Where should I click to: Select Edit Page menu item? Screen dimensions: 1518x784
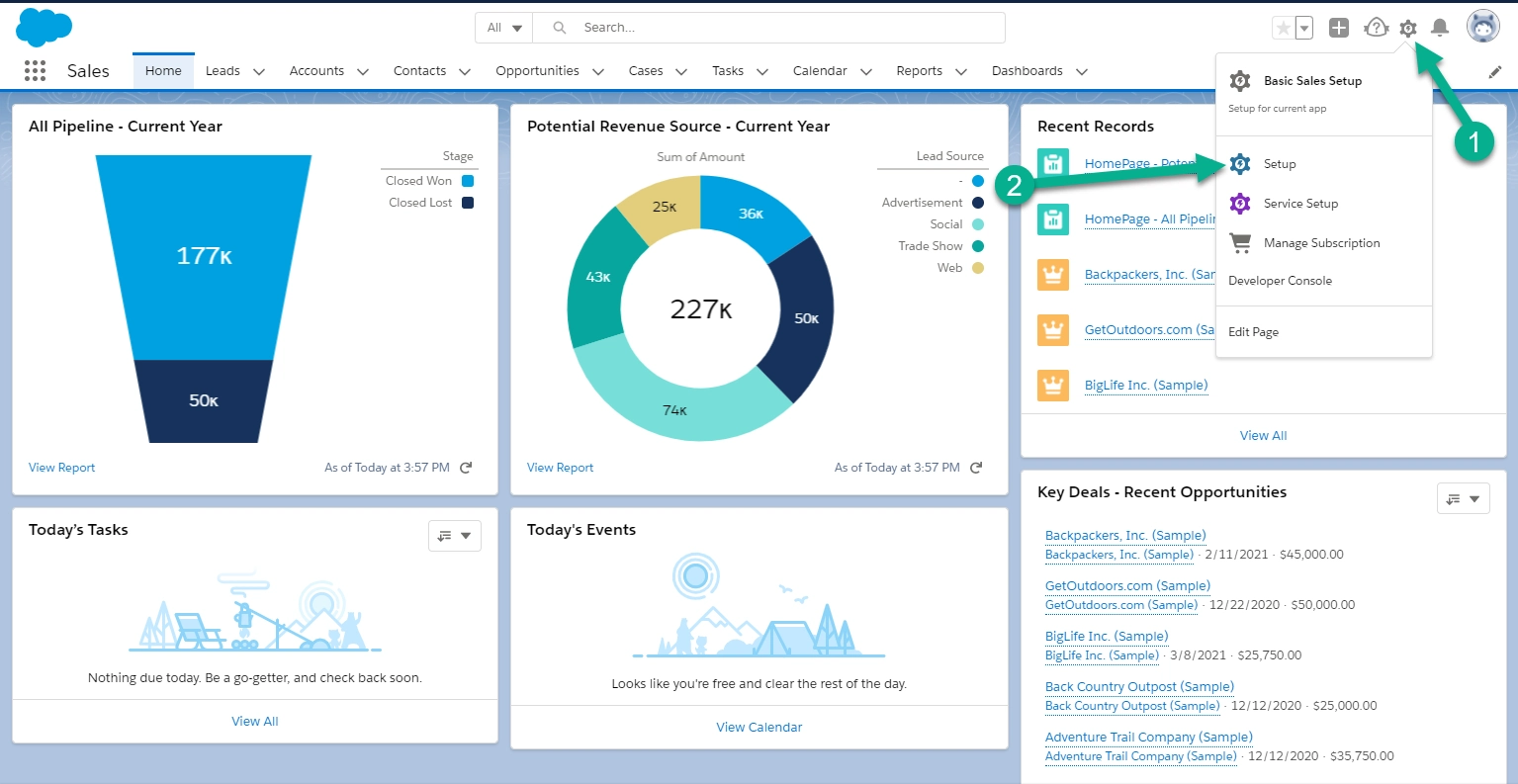(x=1253, y=332)
